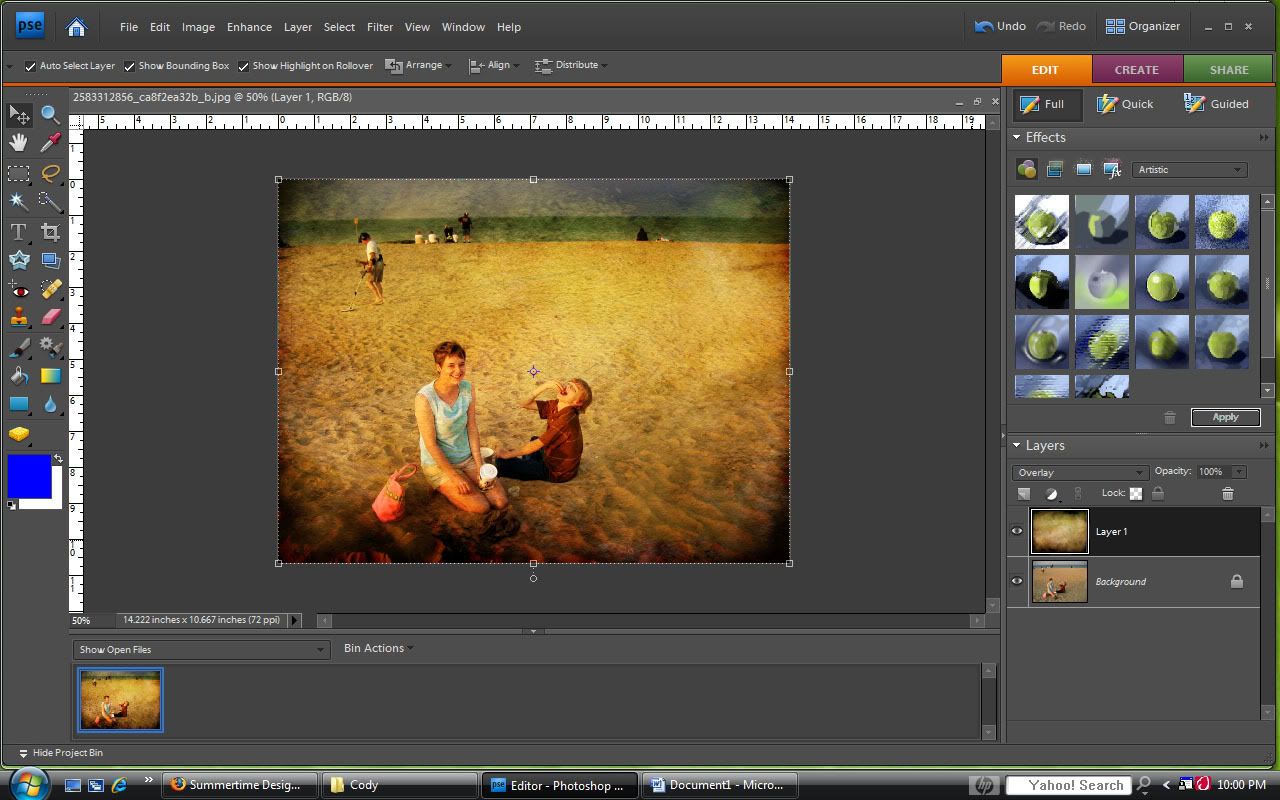Image resolution: width=1280 pixels, height=800 pixels.
Task: Collapse the Layers panel
Action: [x=1017, y=445]
